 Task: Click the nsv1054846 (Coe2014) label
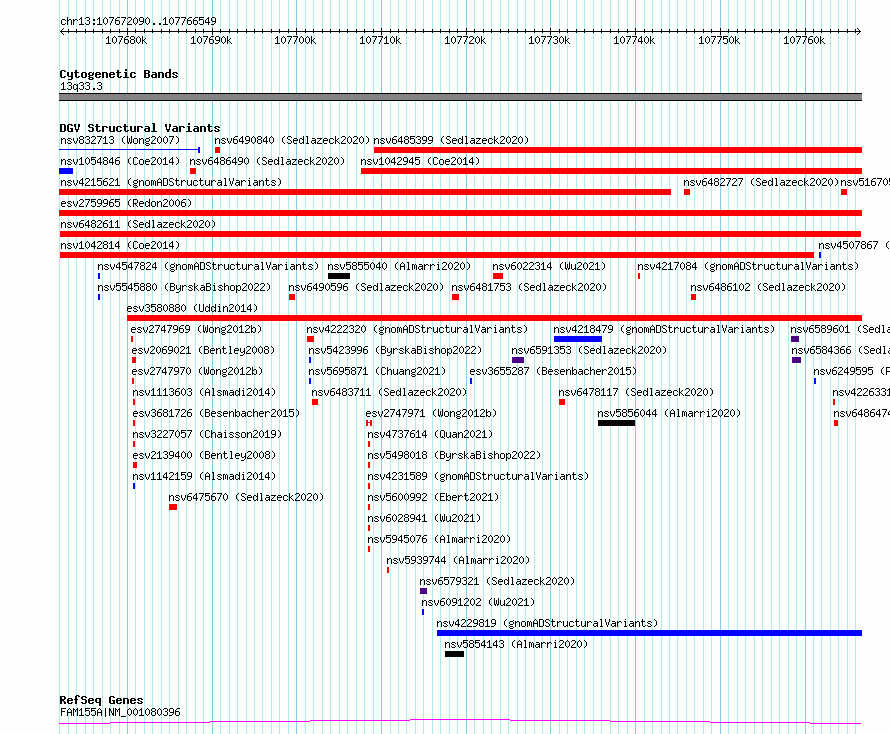(120, 161)
